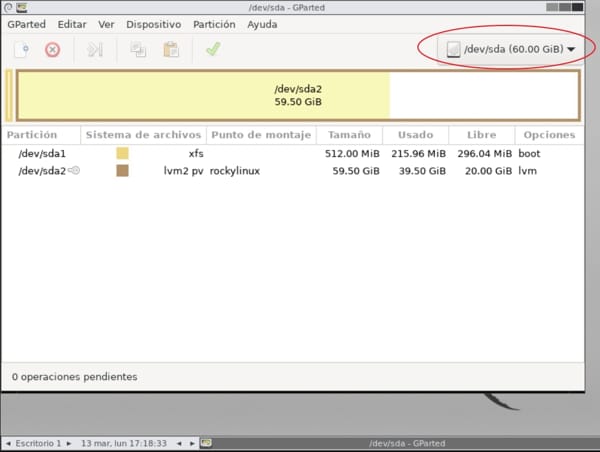Click the 59.50 GiB size cell in table

pos(356,171)
